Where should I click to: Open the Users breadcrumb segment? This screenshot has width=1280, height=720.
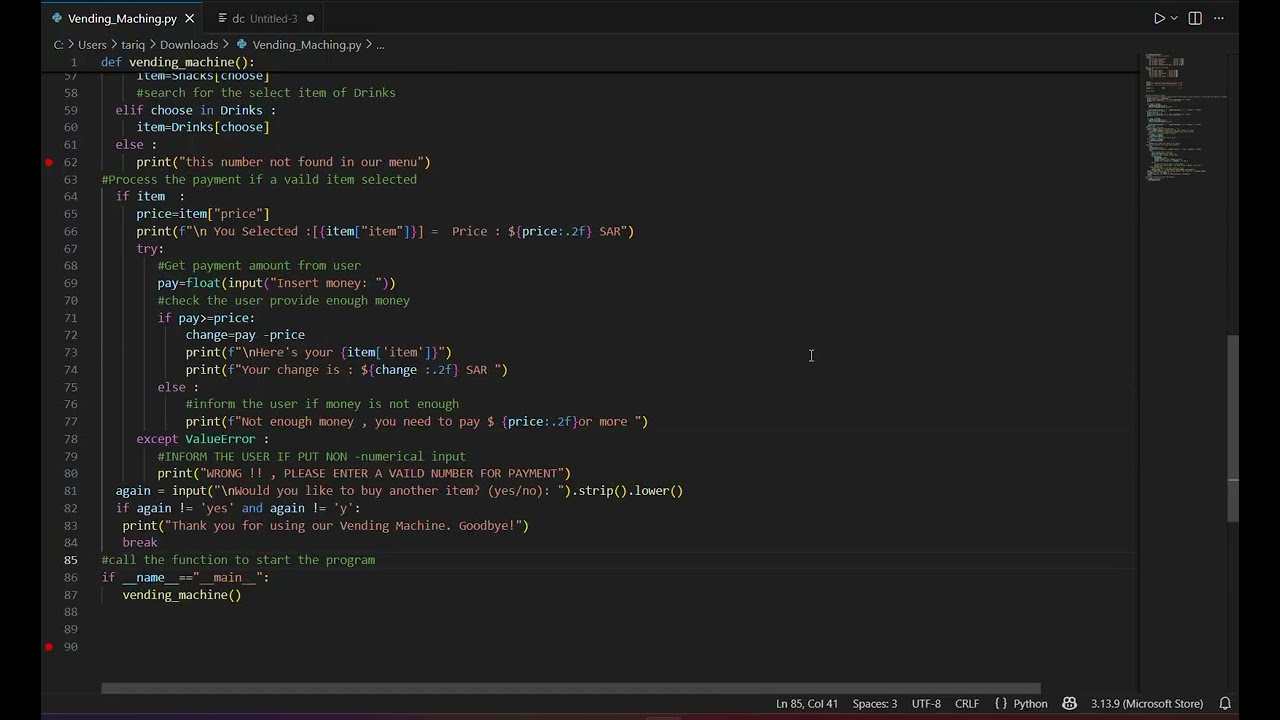92,44
